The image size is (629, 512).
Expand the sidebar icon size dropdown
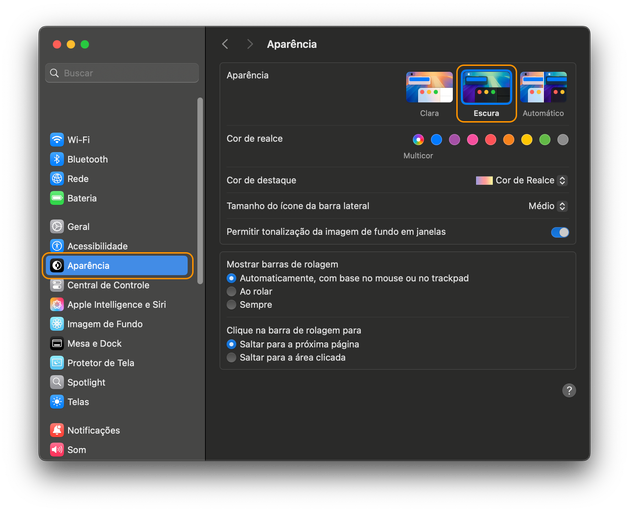click(547, 206)
